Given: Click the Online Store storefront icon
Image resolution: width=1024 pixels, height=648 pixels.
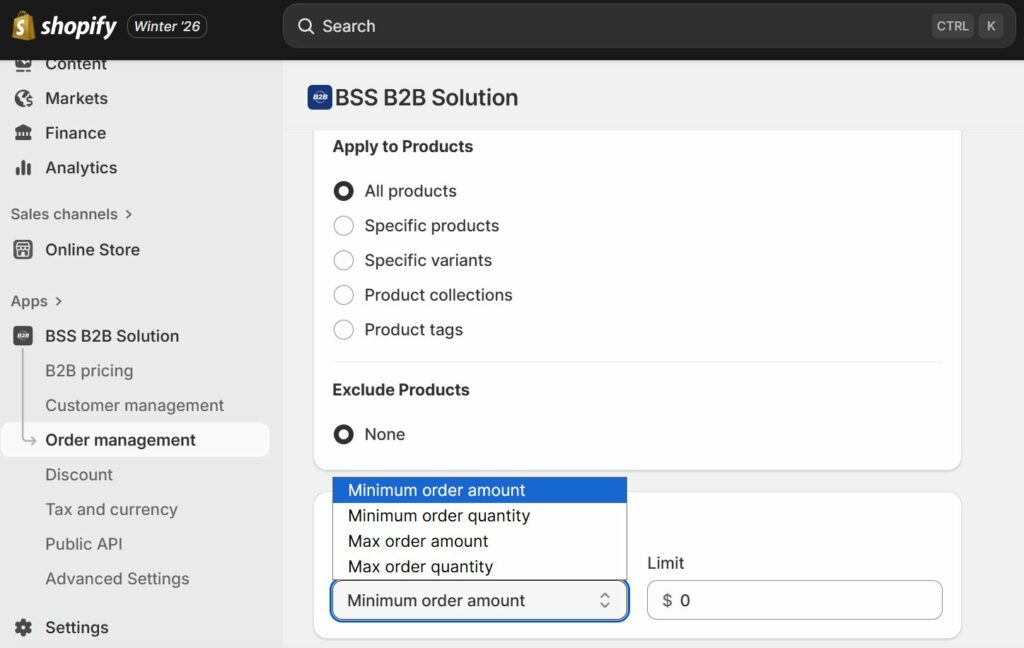Looking at the screenshot, I should 24,250.
